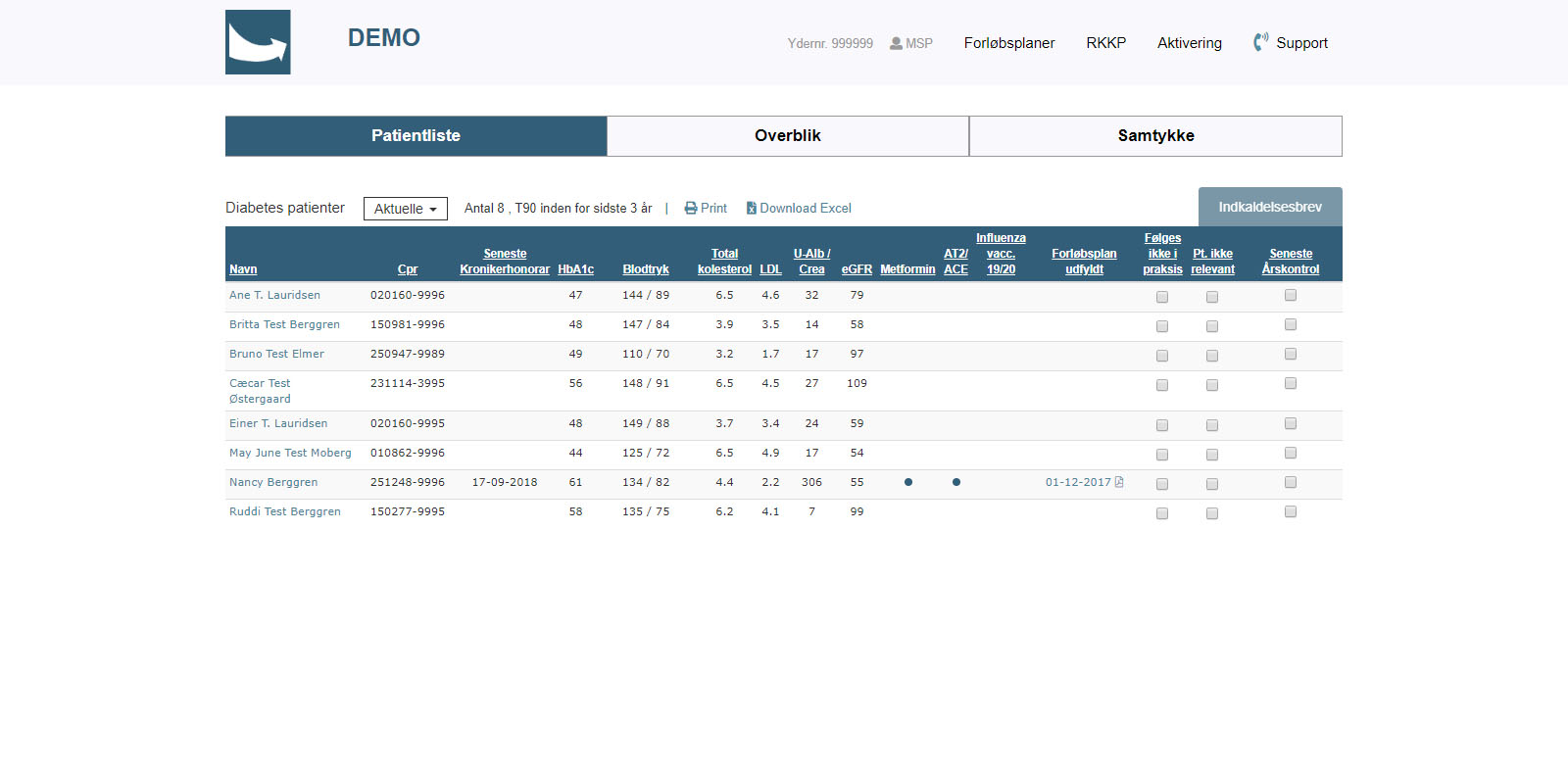Open RKKP in the top menu
The width and height of the screenshot is (1568, 773).
[1106, 43]
